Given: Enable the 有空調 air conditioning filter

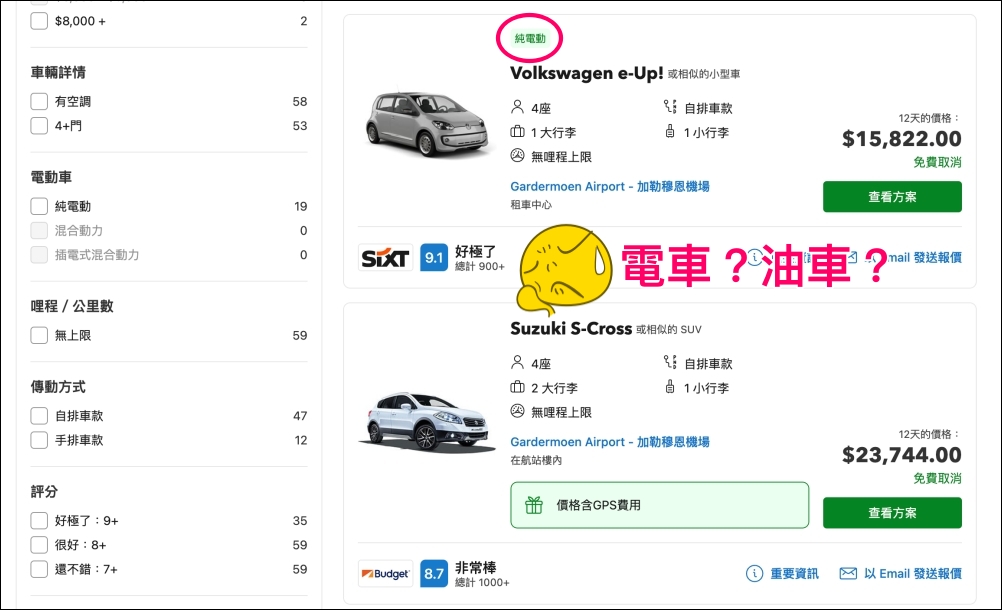Looking at the screenshot, I should click(39, 101).
